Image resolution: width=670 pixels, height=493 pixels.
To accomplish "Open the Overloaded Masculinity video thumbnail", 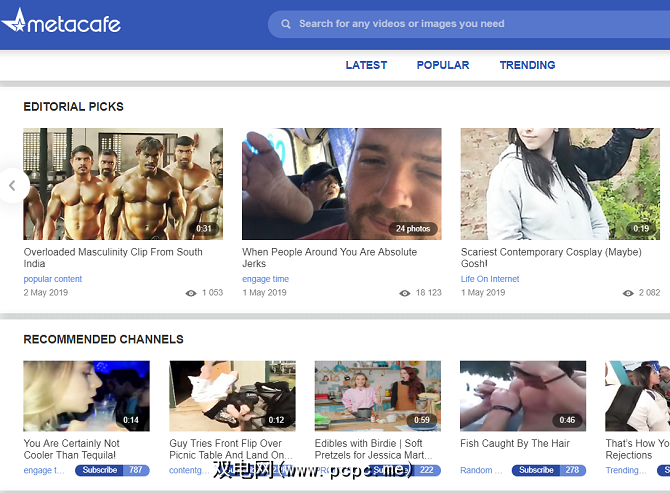I will [x=123, y=183].
